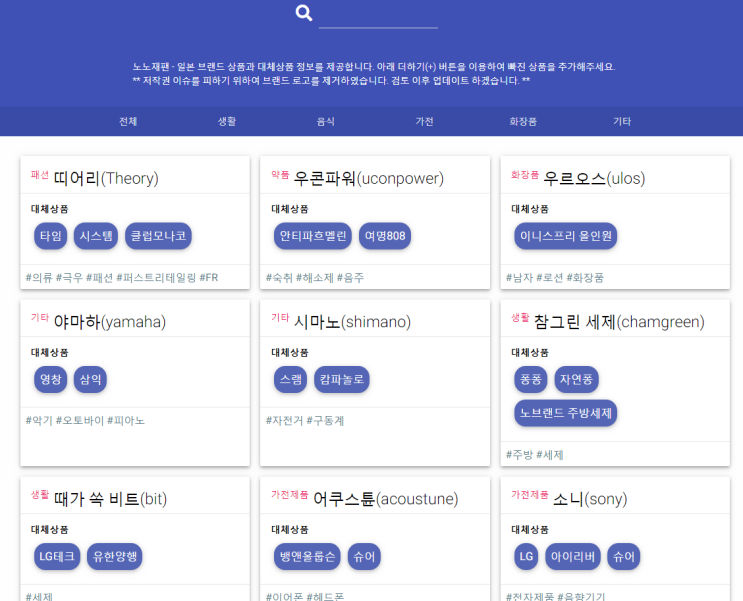Viewport: 743px width, 601px height.
Task: Select the 자연퐁 chip
Action: 576,379
